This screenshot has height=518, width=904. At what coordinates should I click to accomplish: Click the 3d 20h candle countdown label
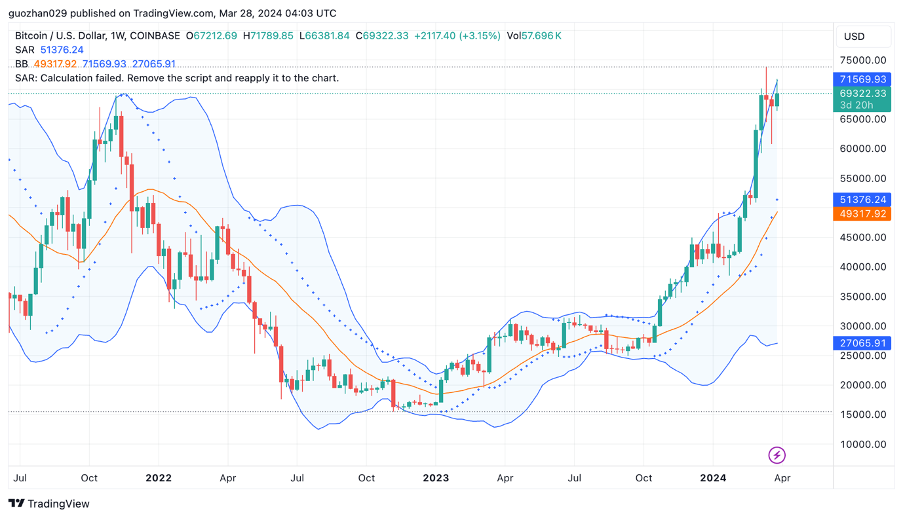point(860,105)
